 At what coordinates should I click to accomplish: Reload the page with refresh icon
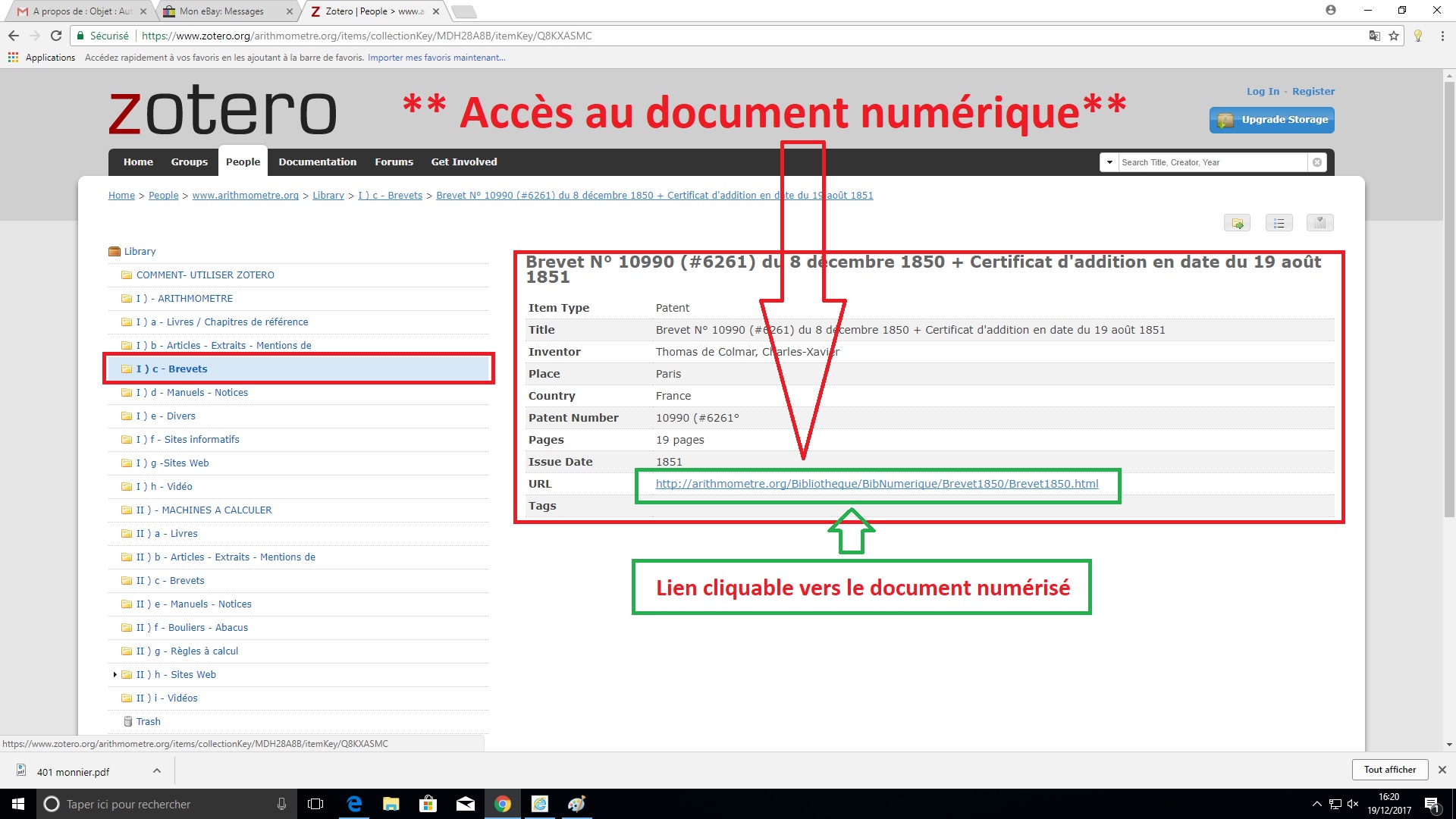click(56, 36)
